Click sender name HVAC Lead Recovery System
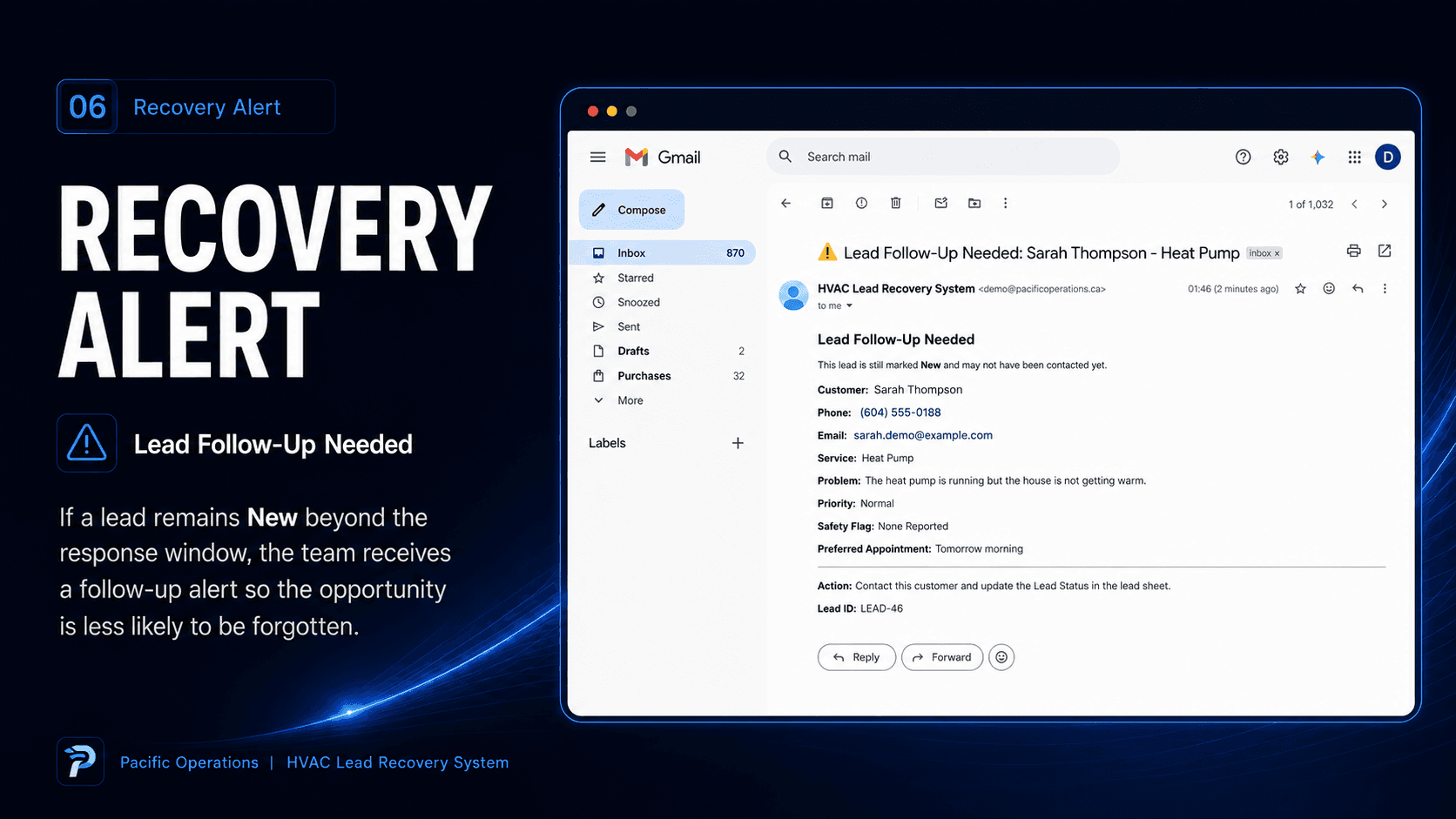 coord(896,289)
